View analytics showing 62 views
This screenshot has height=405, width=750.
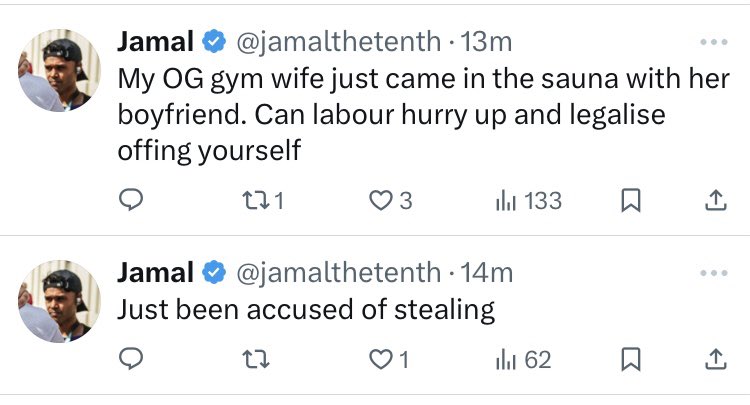[x=523, y=359]
